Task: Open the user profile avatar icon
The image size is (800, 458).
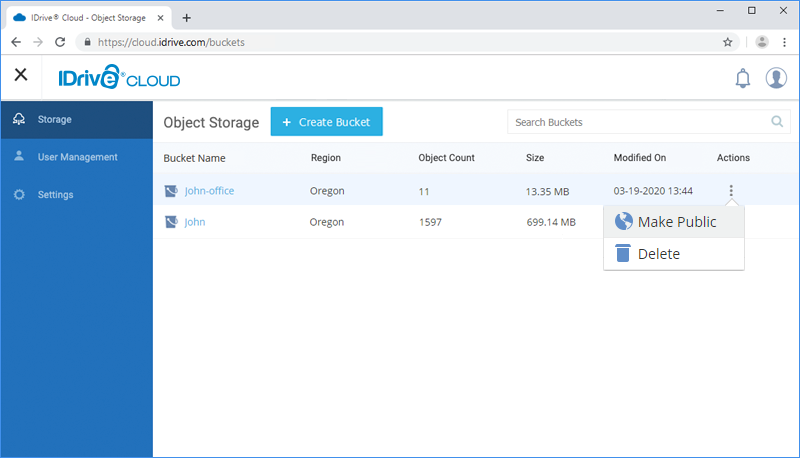Action: pyautogui.click(x=776, y=78)
